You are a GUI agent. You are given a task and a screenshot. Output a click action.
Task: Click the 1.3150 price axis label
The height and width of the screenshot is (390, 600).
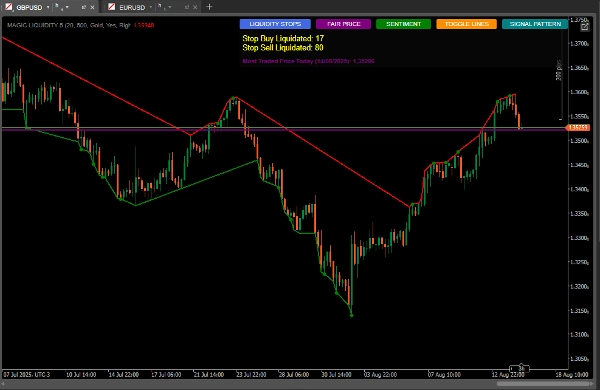click(x=579, y=311)
